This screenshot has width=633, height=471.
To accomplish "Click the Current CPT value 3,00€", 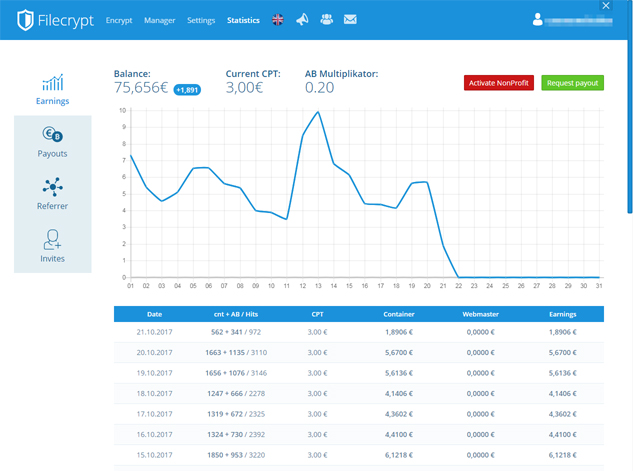I will pyautogui.click(x=244, y=88).
